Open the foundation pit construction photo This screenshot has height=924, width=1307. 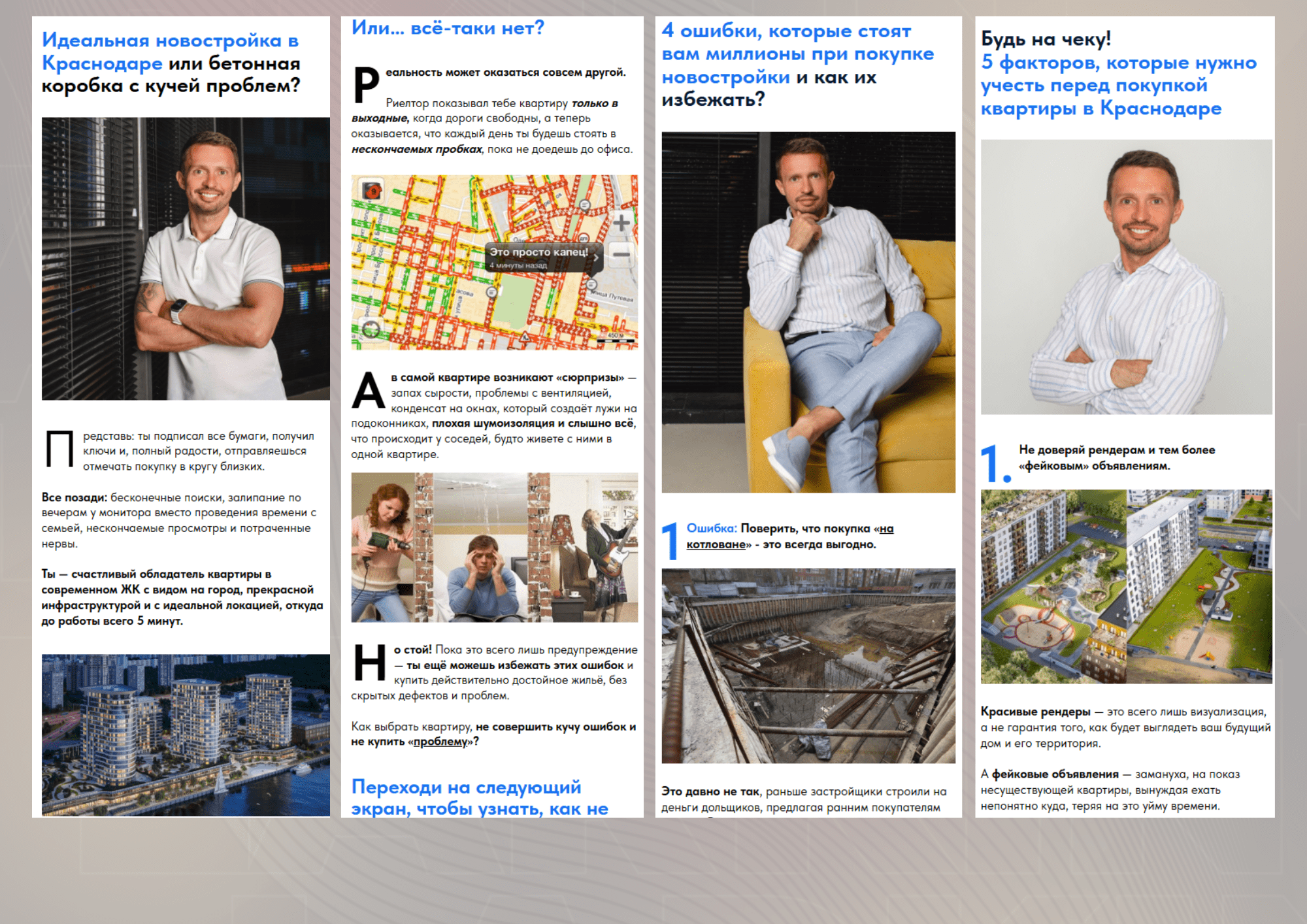tap(808, 665)
